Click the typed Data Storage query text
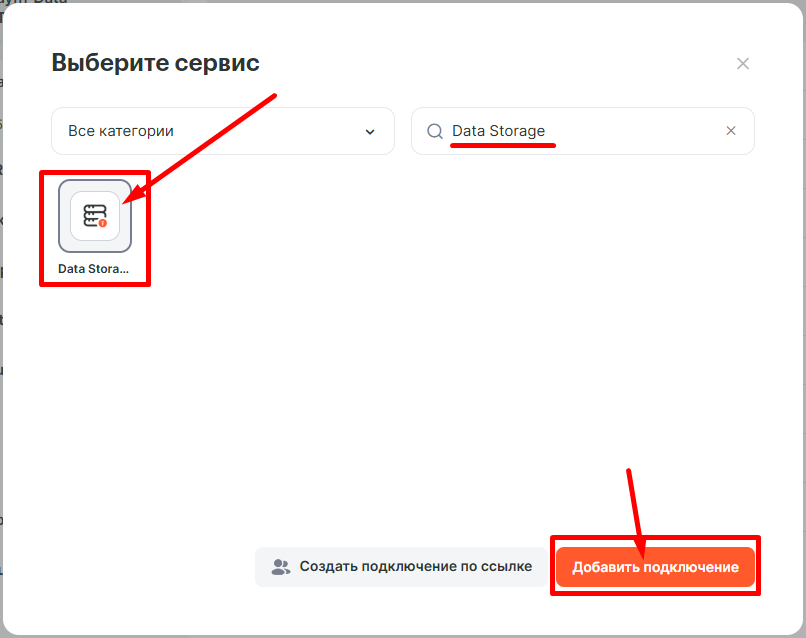 tap(498, 131)
